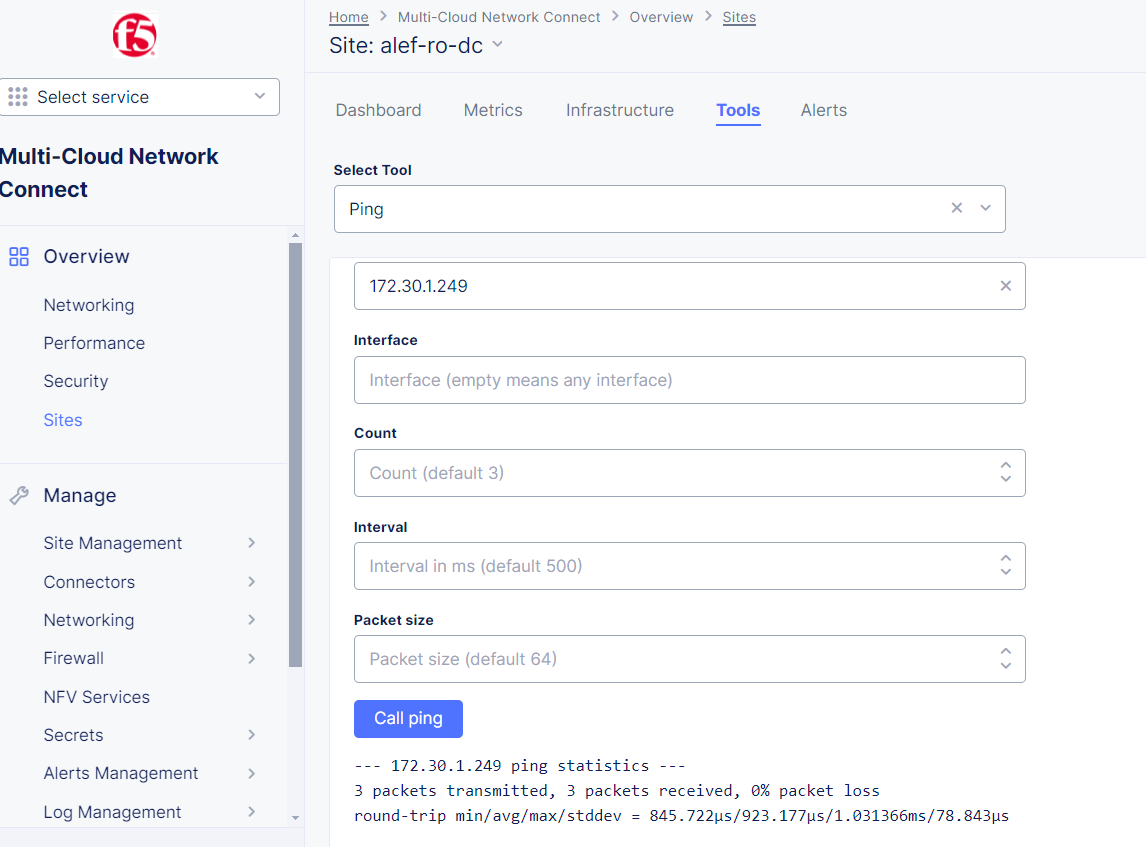This screenshot has width=1146, height=847.
Task: Clear the 172.30.1.249 destination field
Action: point(1006,286)
